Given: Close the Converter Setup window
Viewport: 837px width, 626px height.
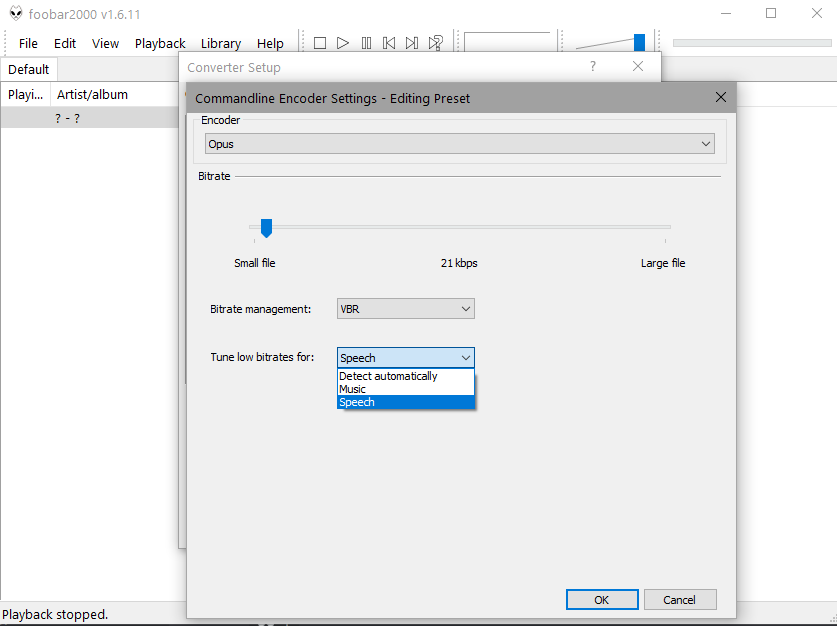Looking at the screenshot, I should 637,66.
